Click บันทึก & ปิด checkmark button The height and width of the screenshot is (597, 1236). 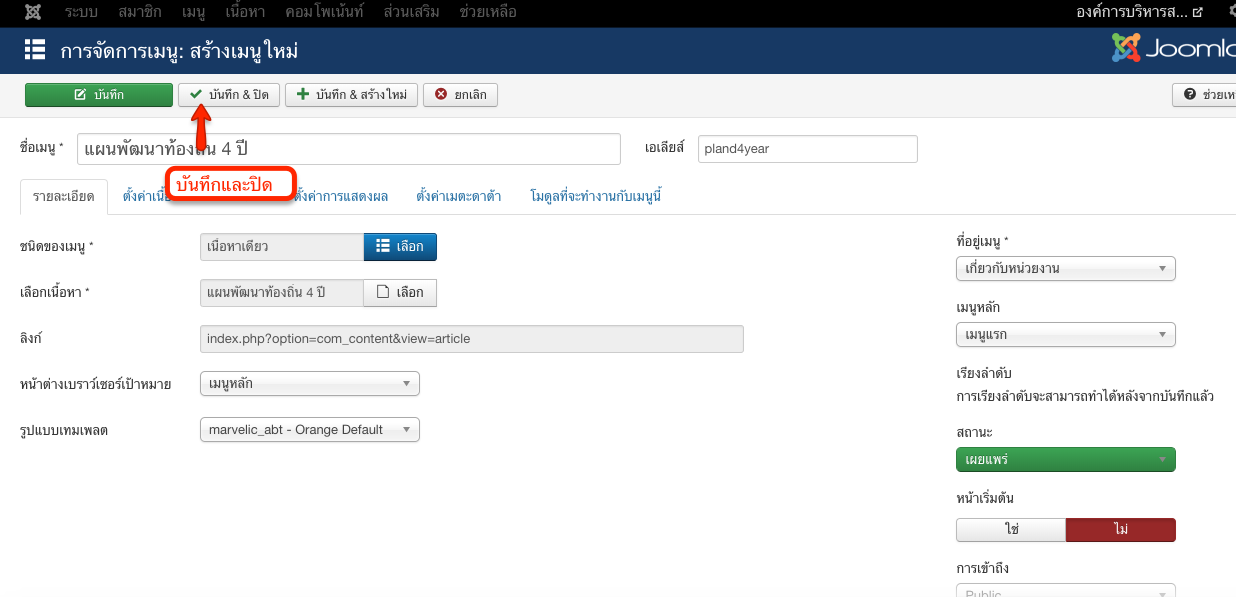click(x=229, y=95)
